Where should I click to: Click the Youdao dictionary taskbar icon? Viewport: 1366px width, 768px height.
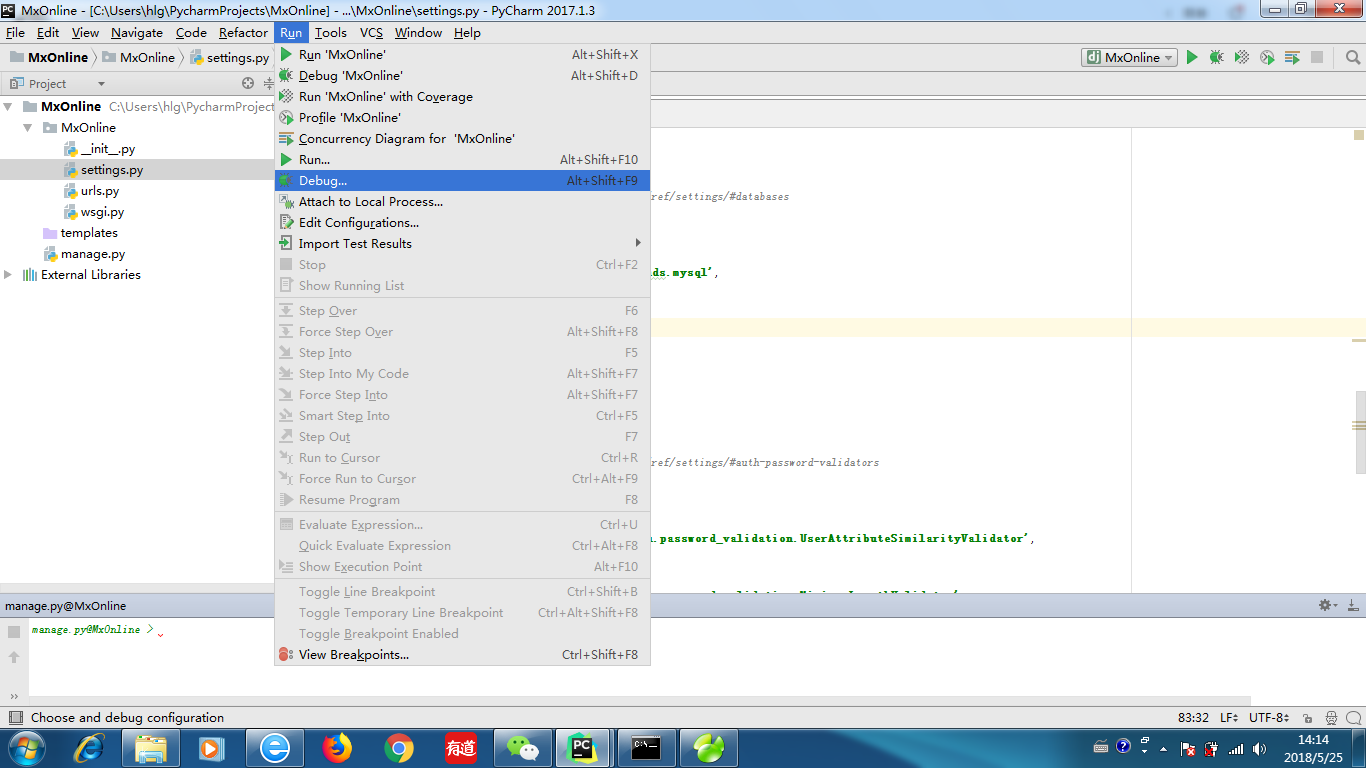pos(461,748)
